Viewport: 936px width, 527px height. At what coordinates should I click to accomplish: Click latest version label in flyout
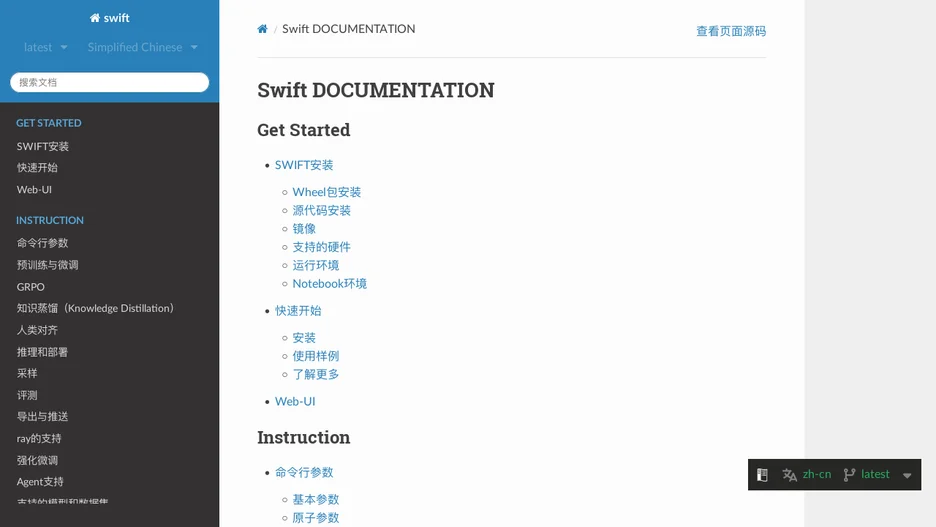click(875, 474)
